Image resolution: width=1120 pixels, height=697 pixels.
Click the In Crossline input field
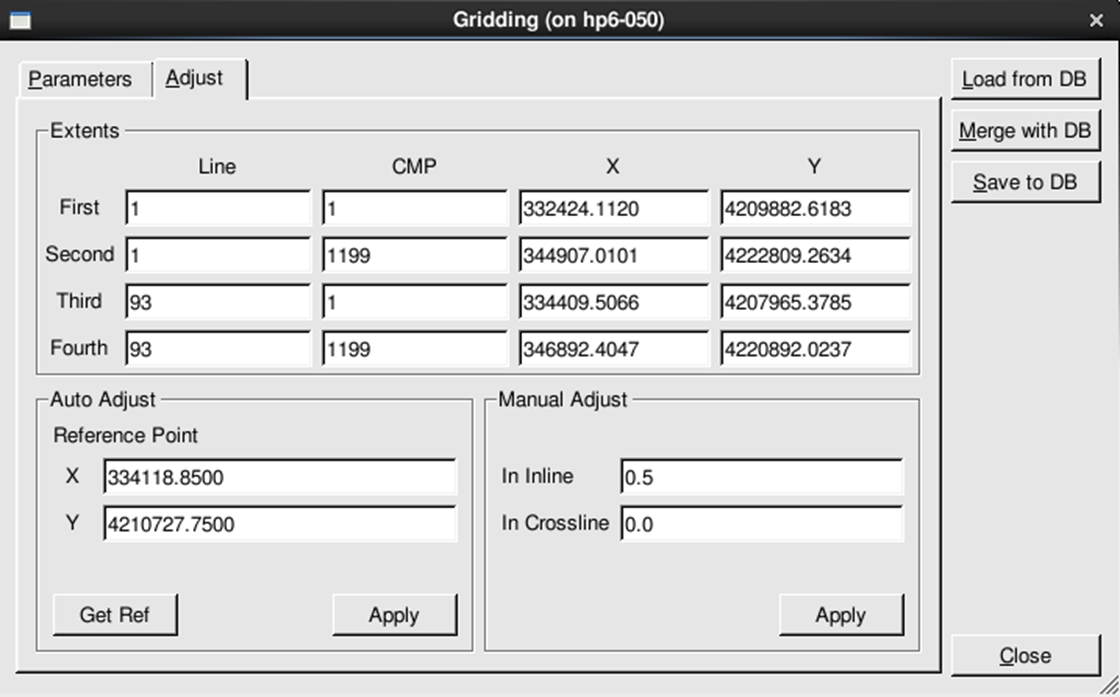coord(760,524)
